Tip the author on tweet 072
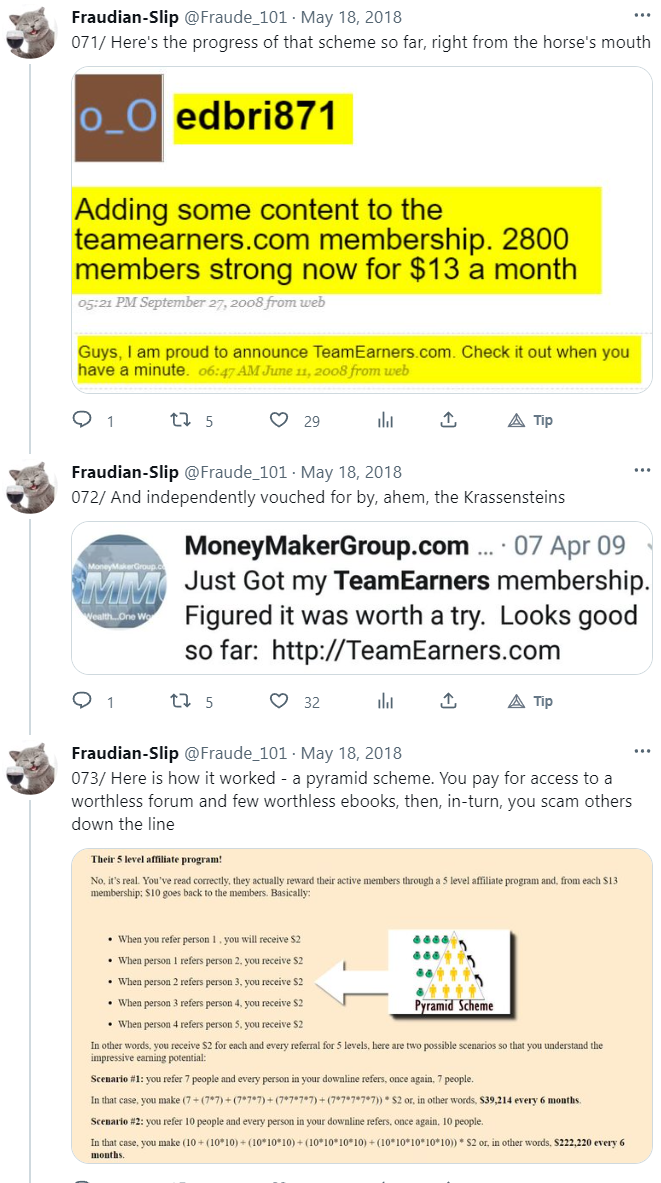661x1183 pixels. click(530, 702)
